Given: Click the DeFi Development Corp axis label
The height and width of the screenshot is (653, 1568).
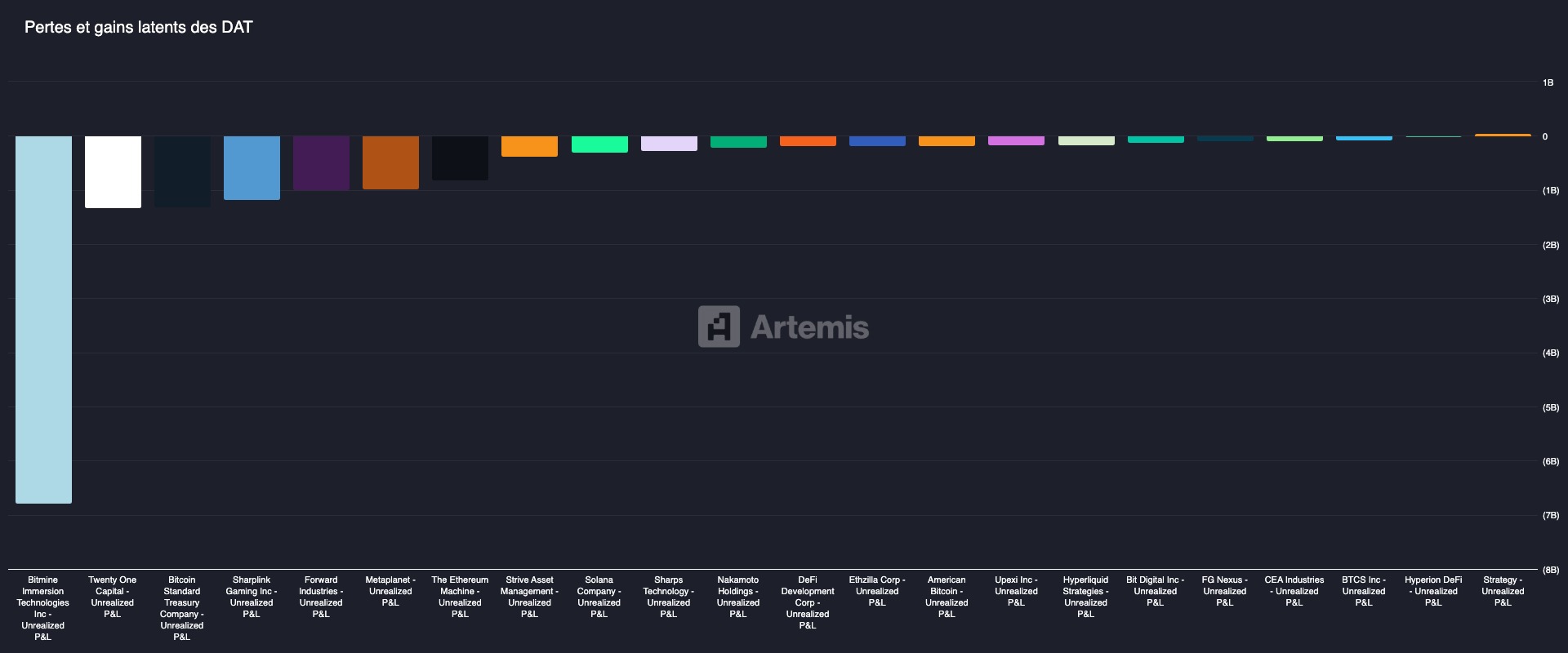Looking at the screenshot, I should 808,602.
